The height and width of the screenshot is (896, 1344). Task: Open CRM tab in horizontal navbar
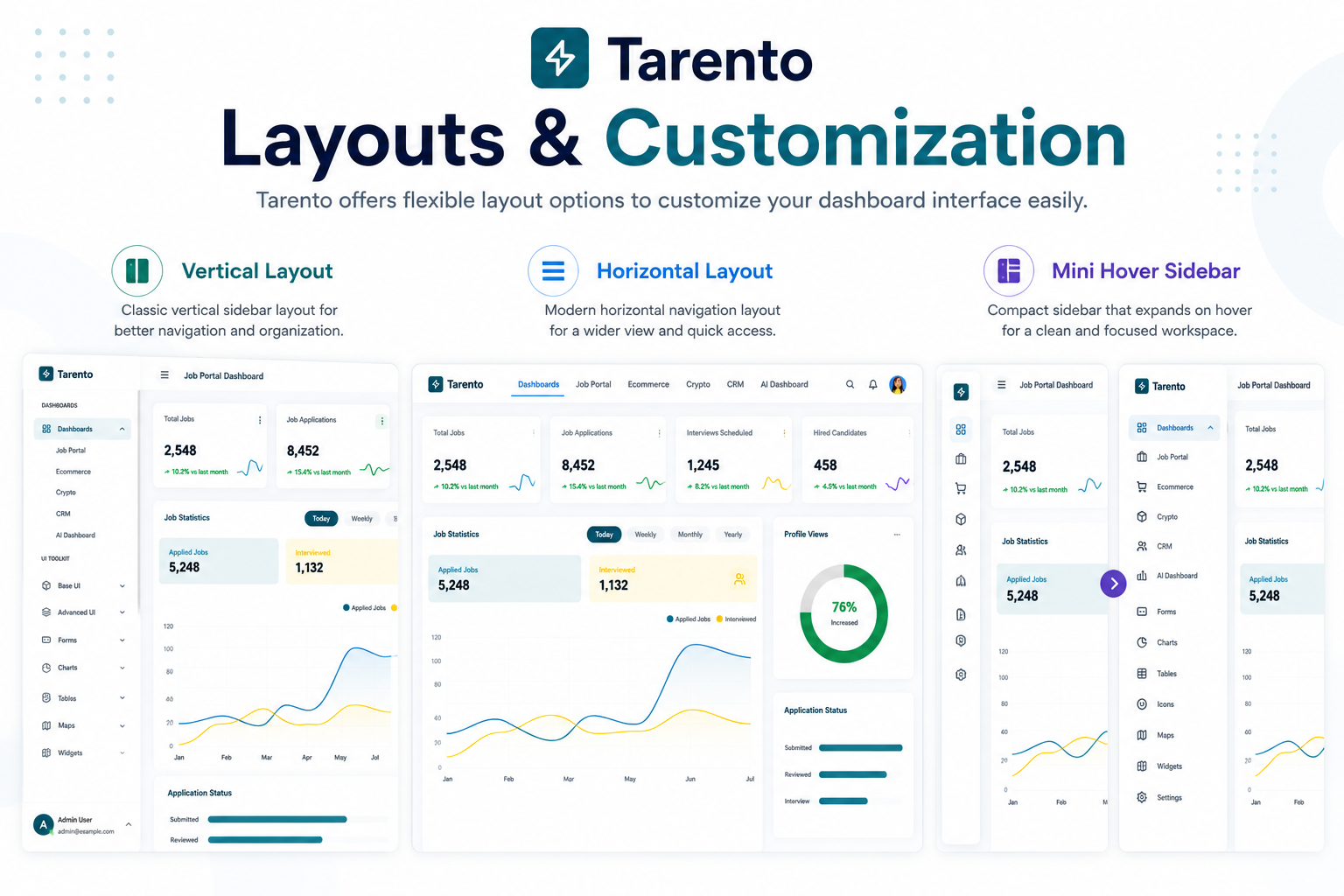coord(735,385)
